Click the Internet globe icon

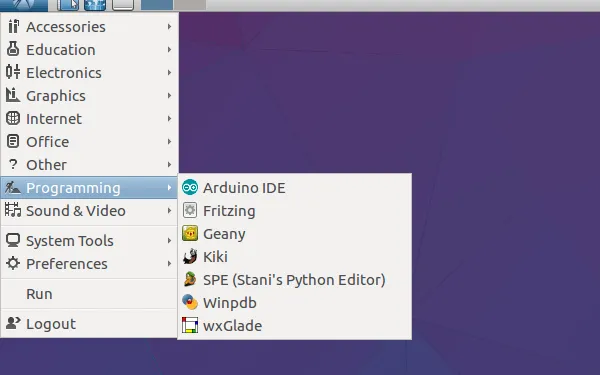[13, 118]
